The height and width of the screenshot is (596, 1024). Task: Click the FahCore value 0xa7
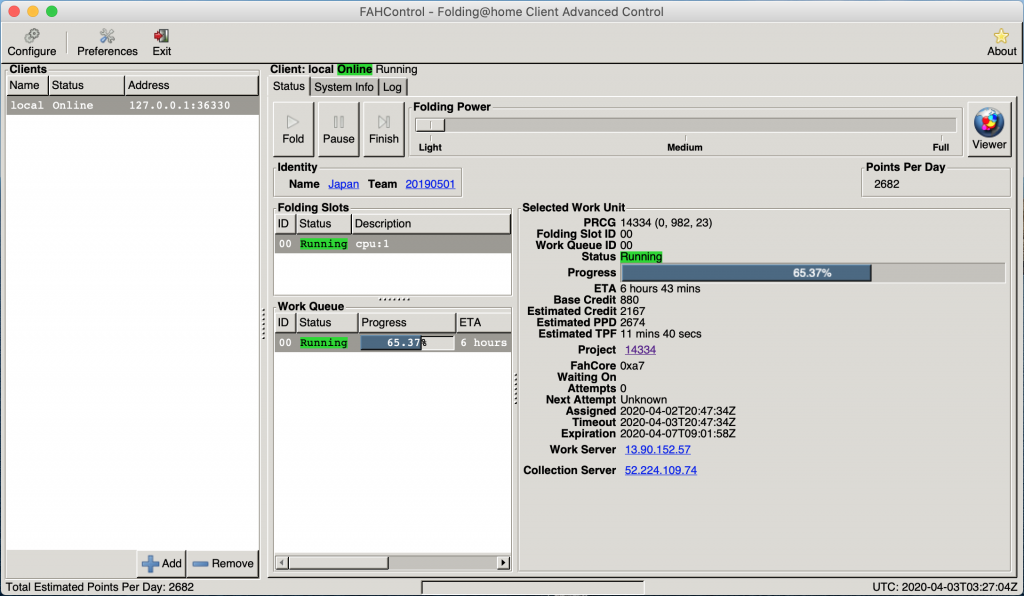point(632,366)
